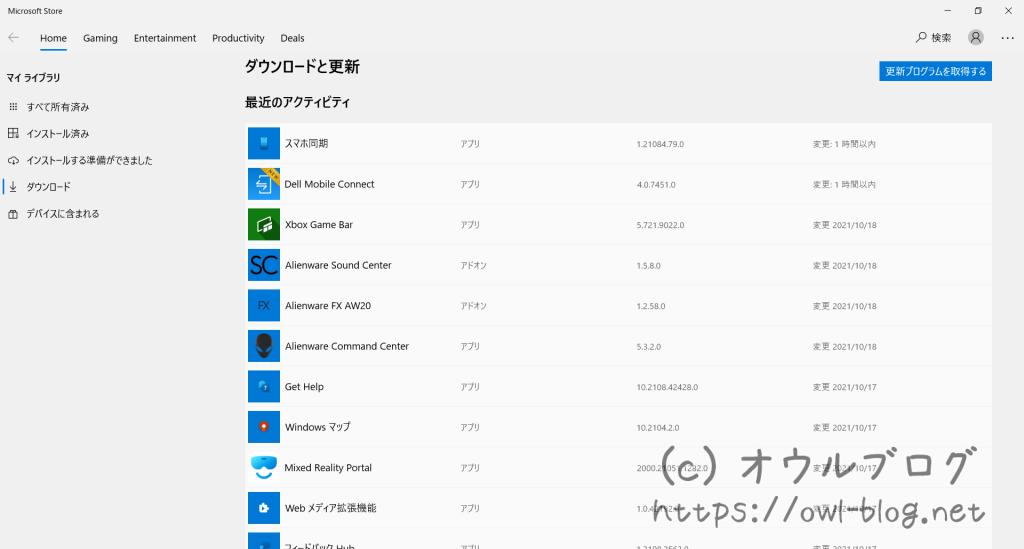Click the Dell Mobile Connect app icon
The width and height of the screenshot is (1024, 549).
[264, 184]
